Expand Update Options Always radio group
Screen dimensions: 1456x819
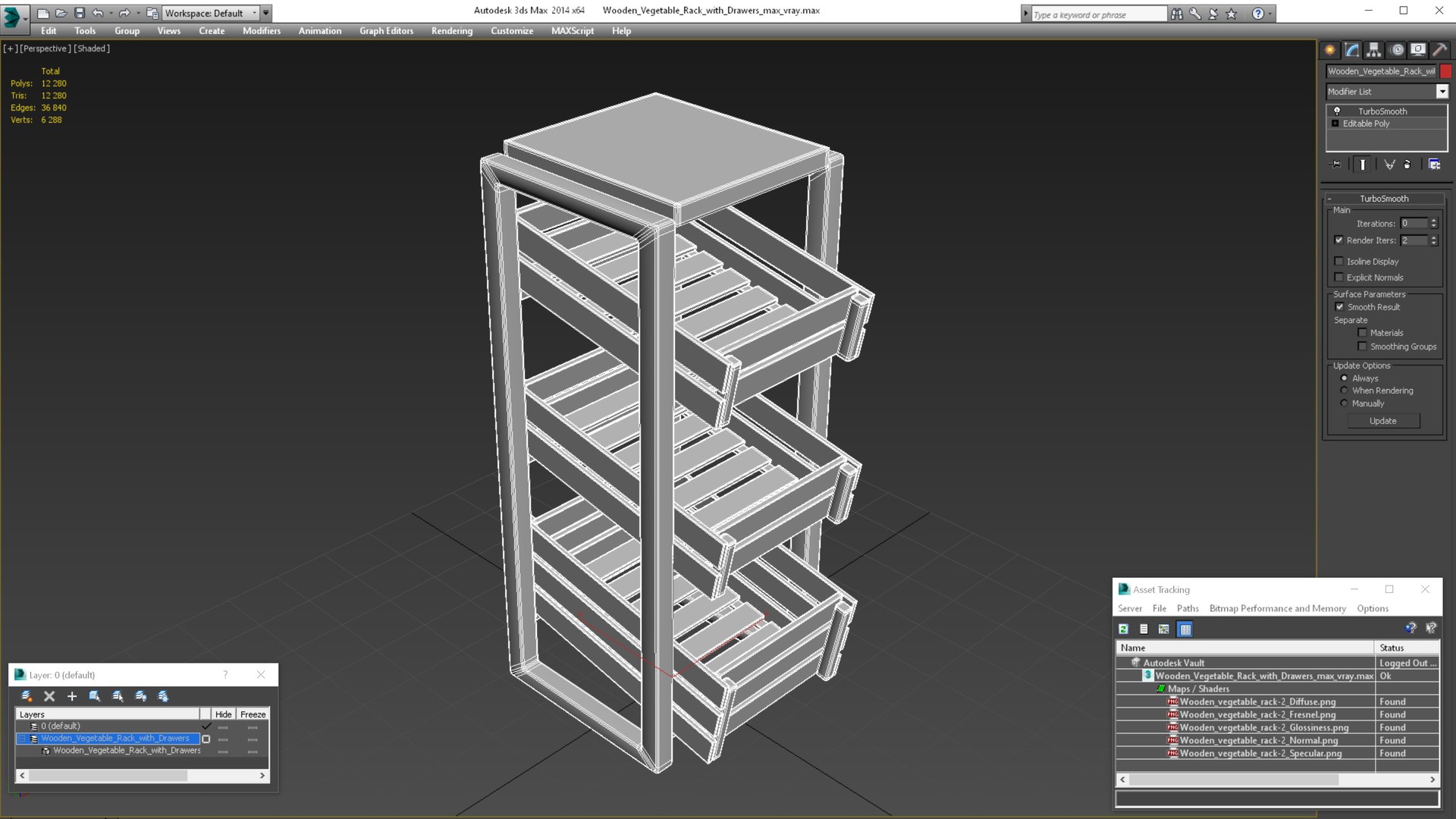click(1344, 378)
